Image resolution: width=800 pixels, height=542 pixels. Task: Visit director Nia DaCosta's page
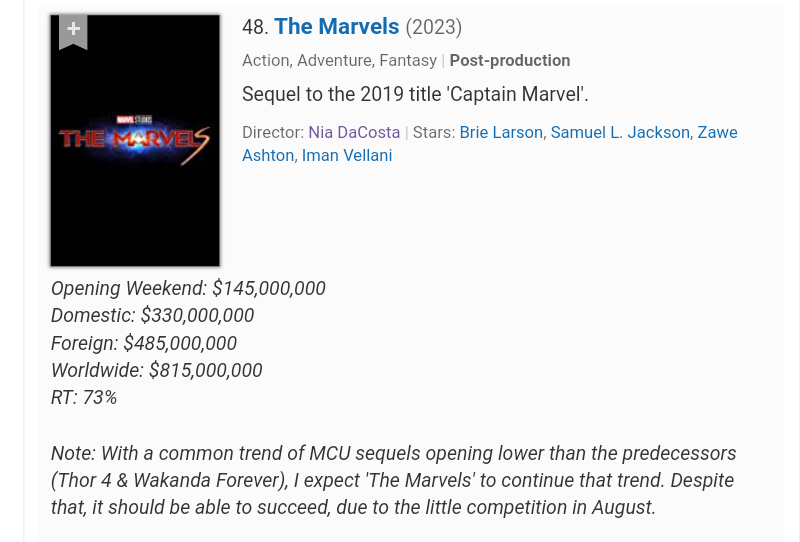point(354,132)
